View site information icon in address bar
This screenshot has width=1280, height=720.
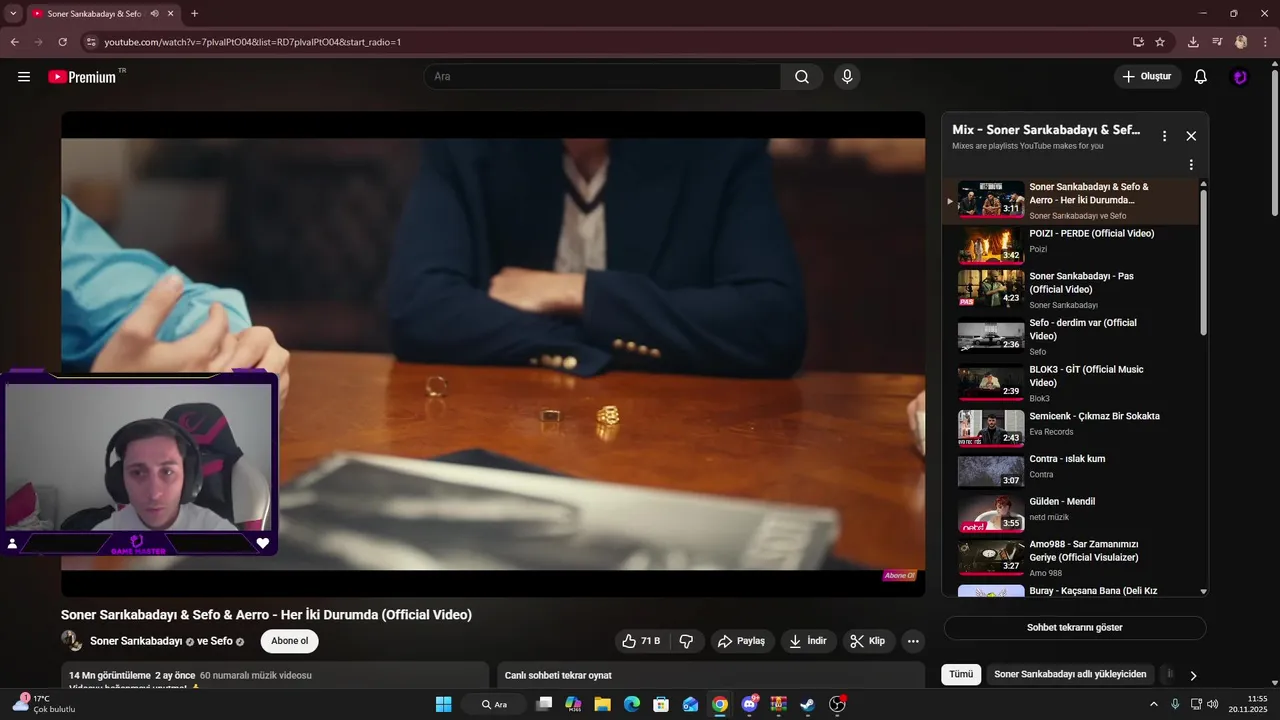tap(90, 42)
